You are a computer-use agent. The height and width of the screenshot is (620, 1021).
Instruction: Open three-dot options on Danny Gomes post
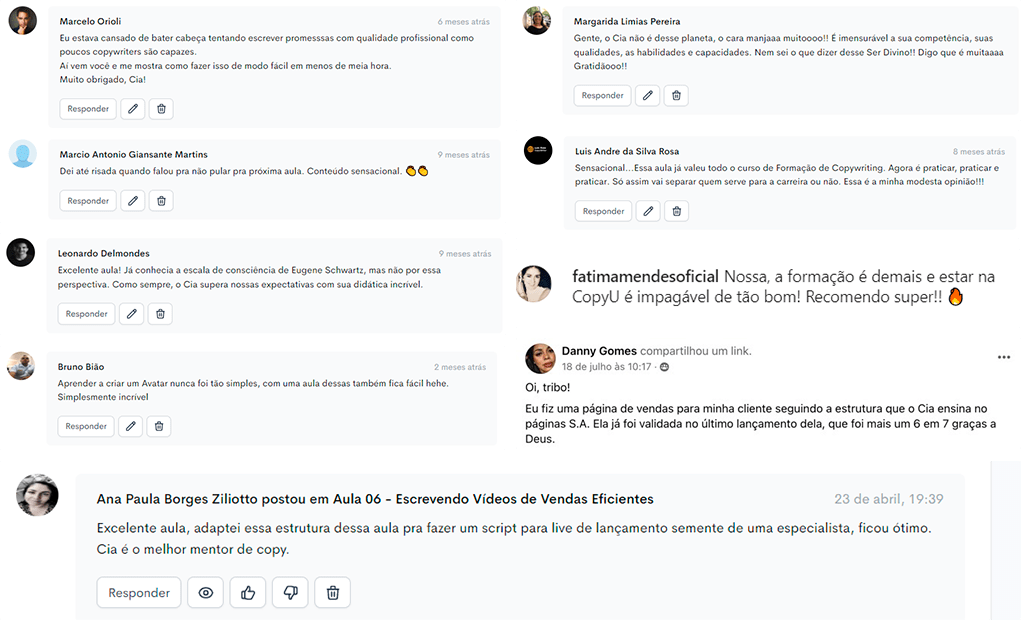pos(1003,357)
